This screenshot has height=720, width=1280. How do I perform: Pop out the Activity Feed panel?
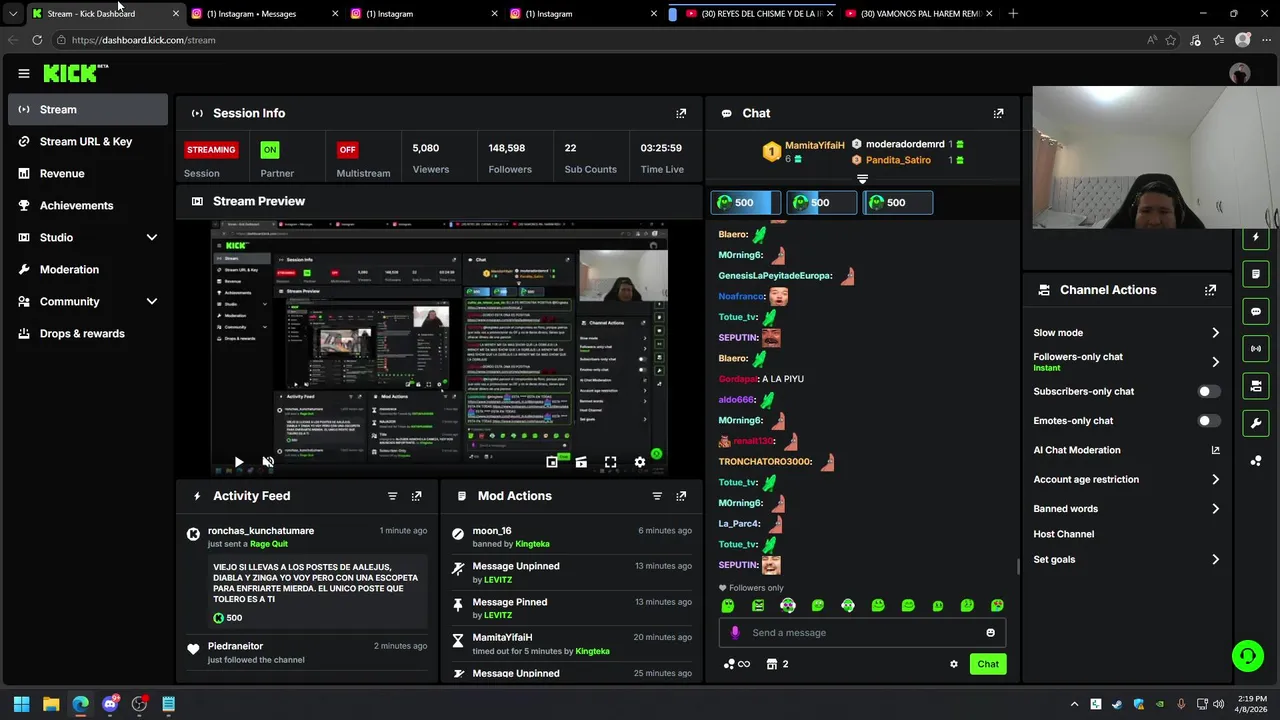click(x=417, y=496)
